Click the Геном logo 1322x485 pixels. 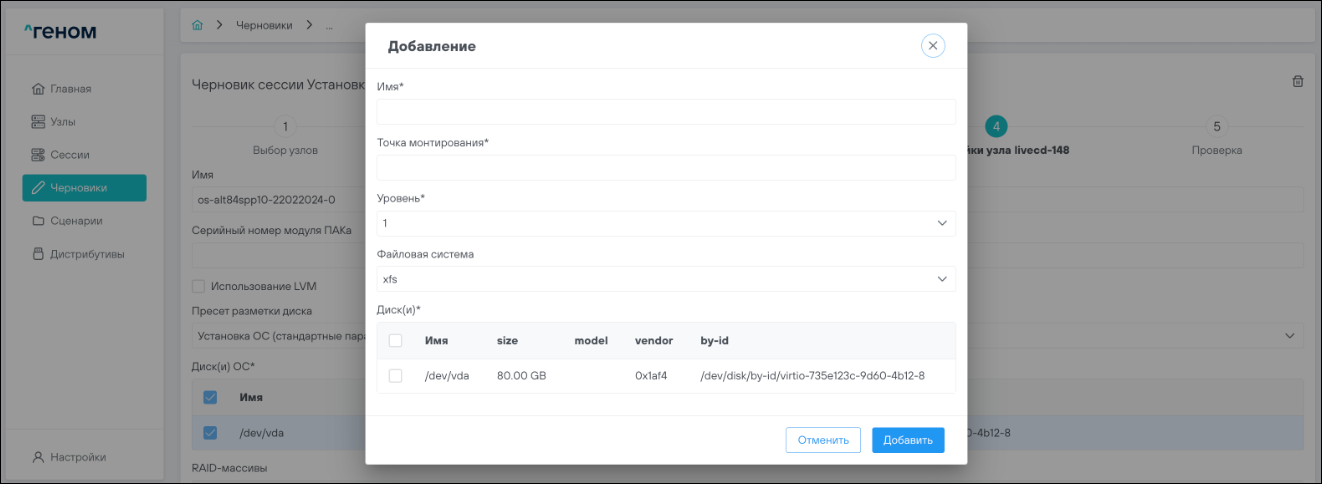(60, 32)
